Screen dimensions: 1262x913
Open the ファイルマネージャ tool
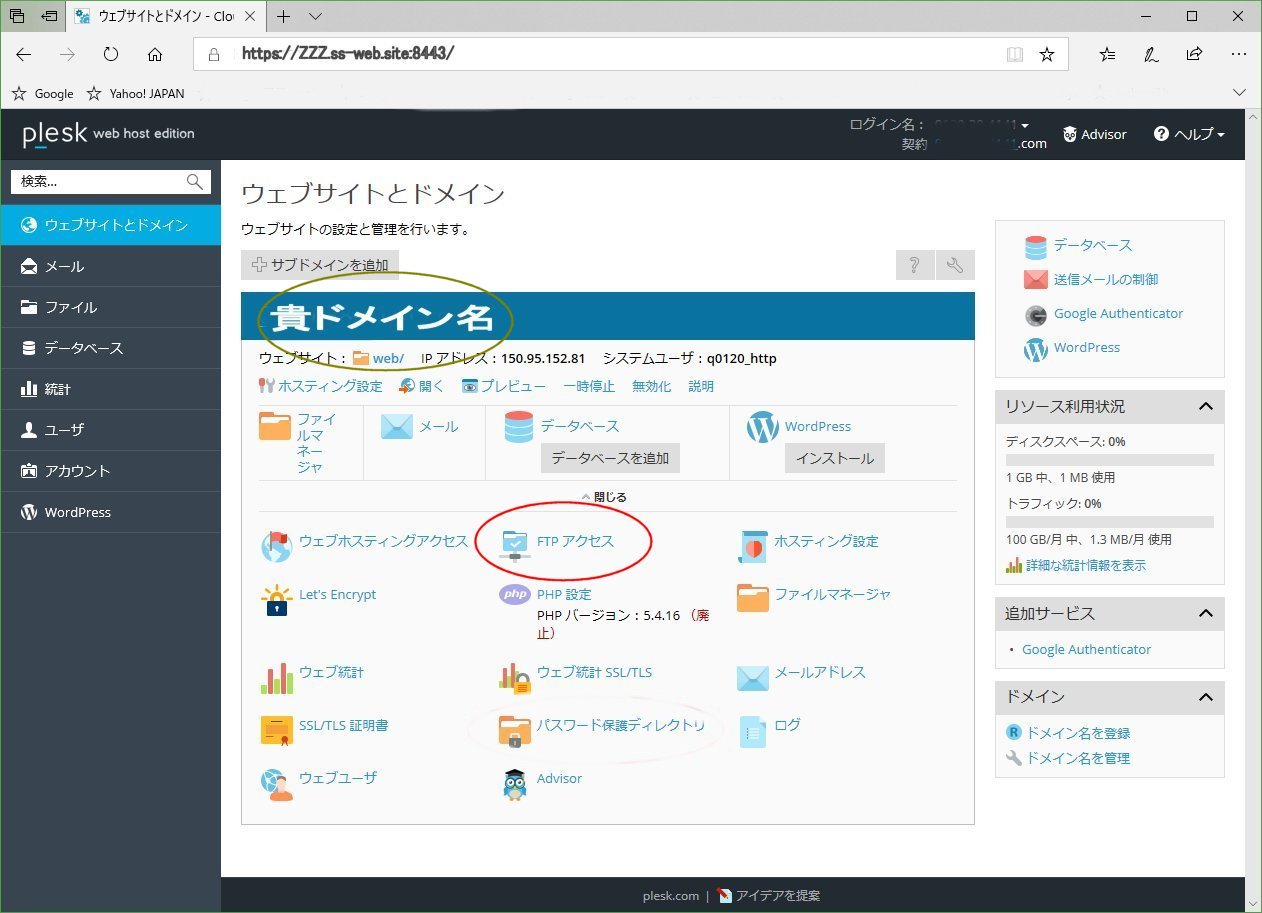pos(834,594)
